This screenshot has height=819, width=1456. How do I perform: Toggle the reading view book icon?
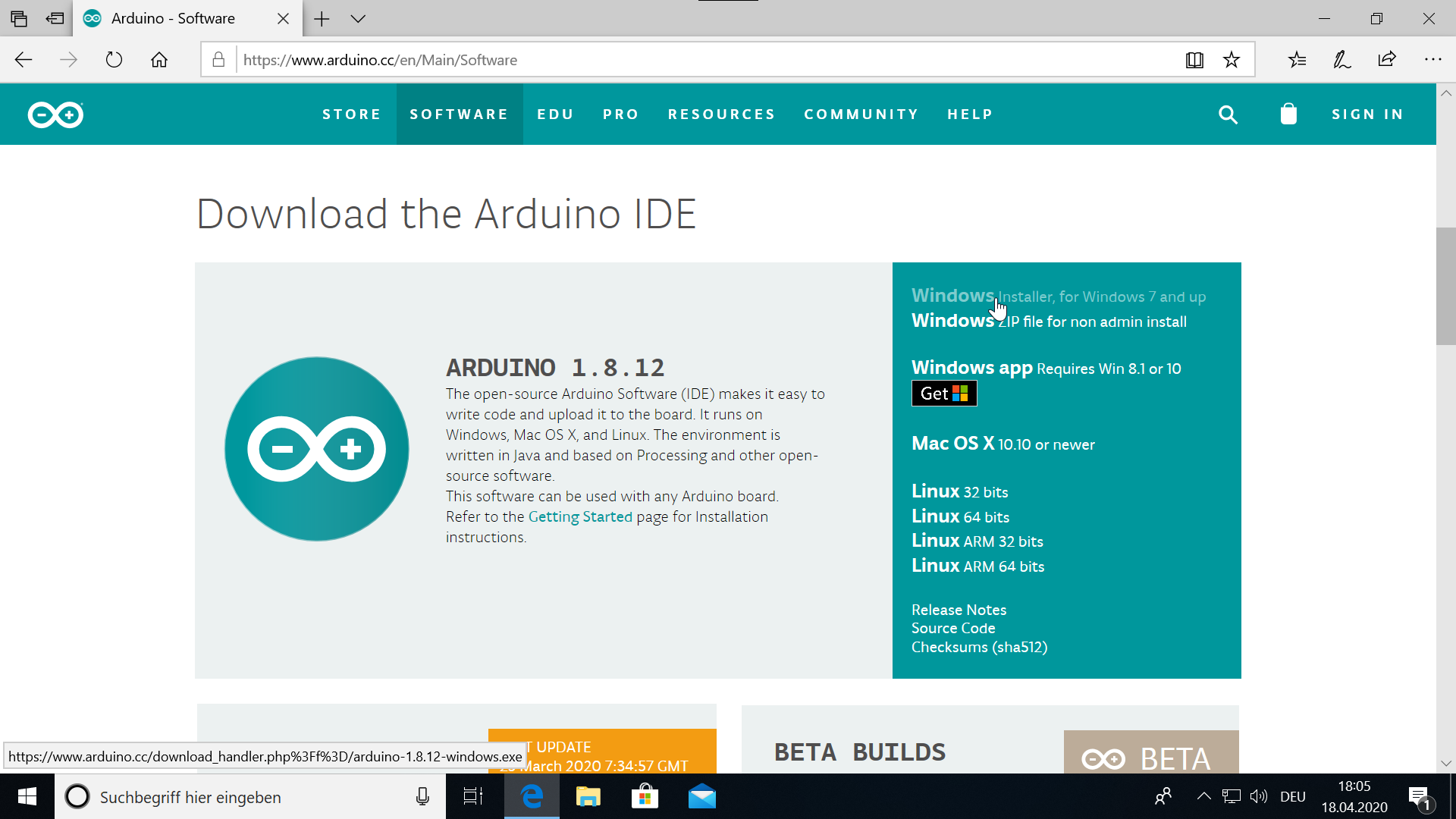tap(1194, 60)
